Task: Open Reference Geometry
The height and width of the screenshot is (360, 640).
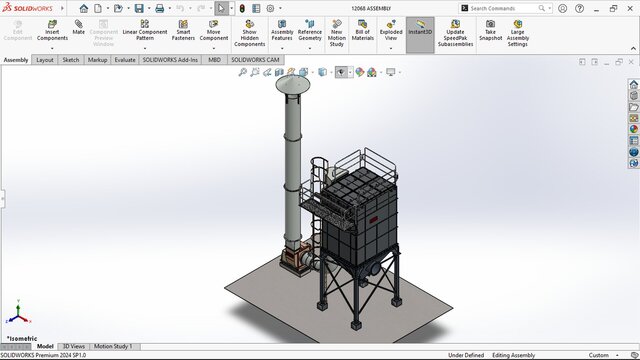Action: pyautogui.click(x=310, y=30)
